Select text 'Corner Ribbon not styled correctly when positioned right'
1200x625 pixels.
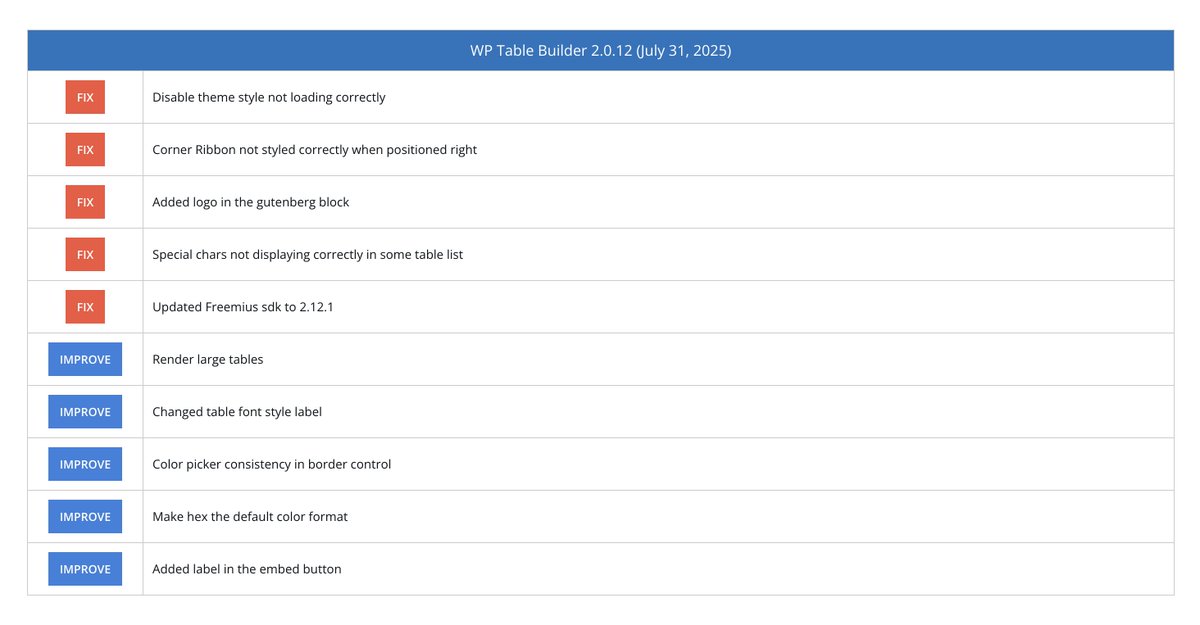point(315,150)
